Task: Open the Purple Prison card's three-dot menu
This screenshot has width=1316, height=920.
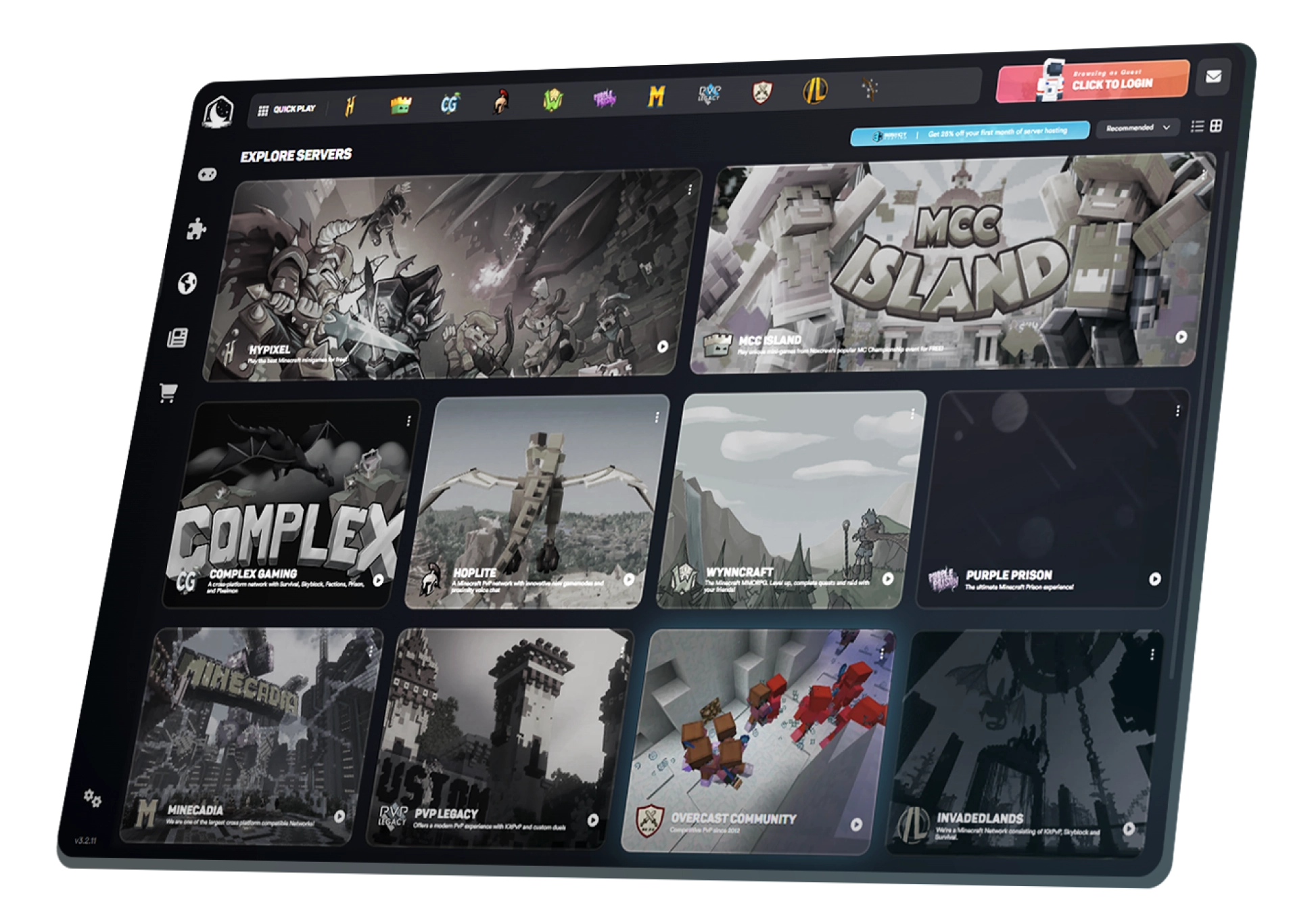Action: pos(1177,411)
